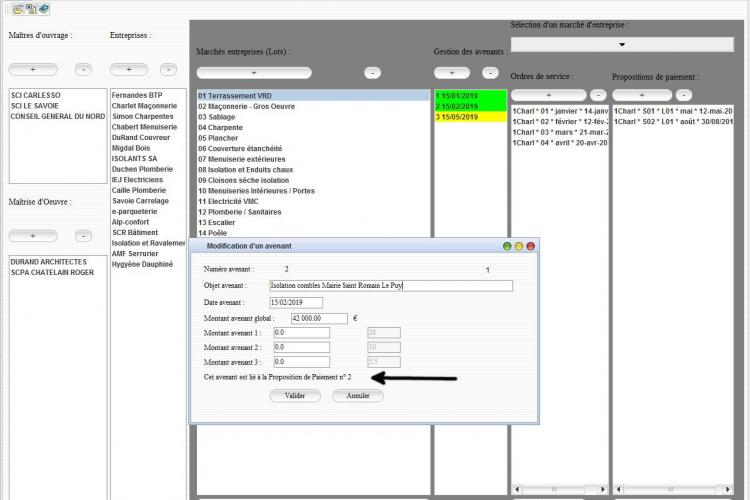The width and height of the screenshot is (750, 500).
Task: Select lot 06 Couverture étanchéité
Action: tap(314, 148)
